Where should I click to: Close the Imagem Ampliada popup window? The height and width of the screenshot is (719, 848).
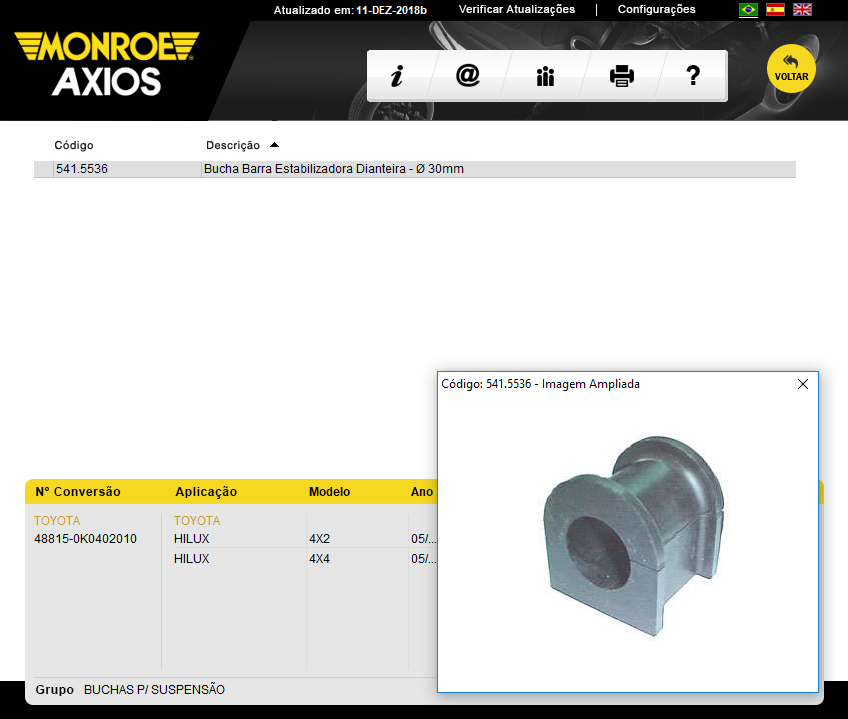pos(802,384)
